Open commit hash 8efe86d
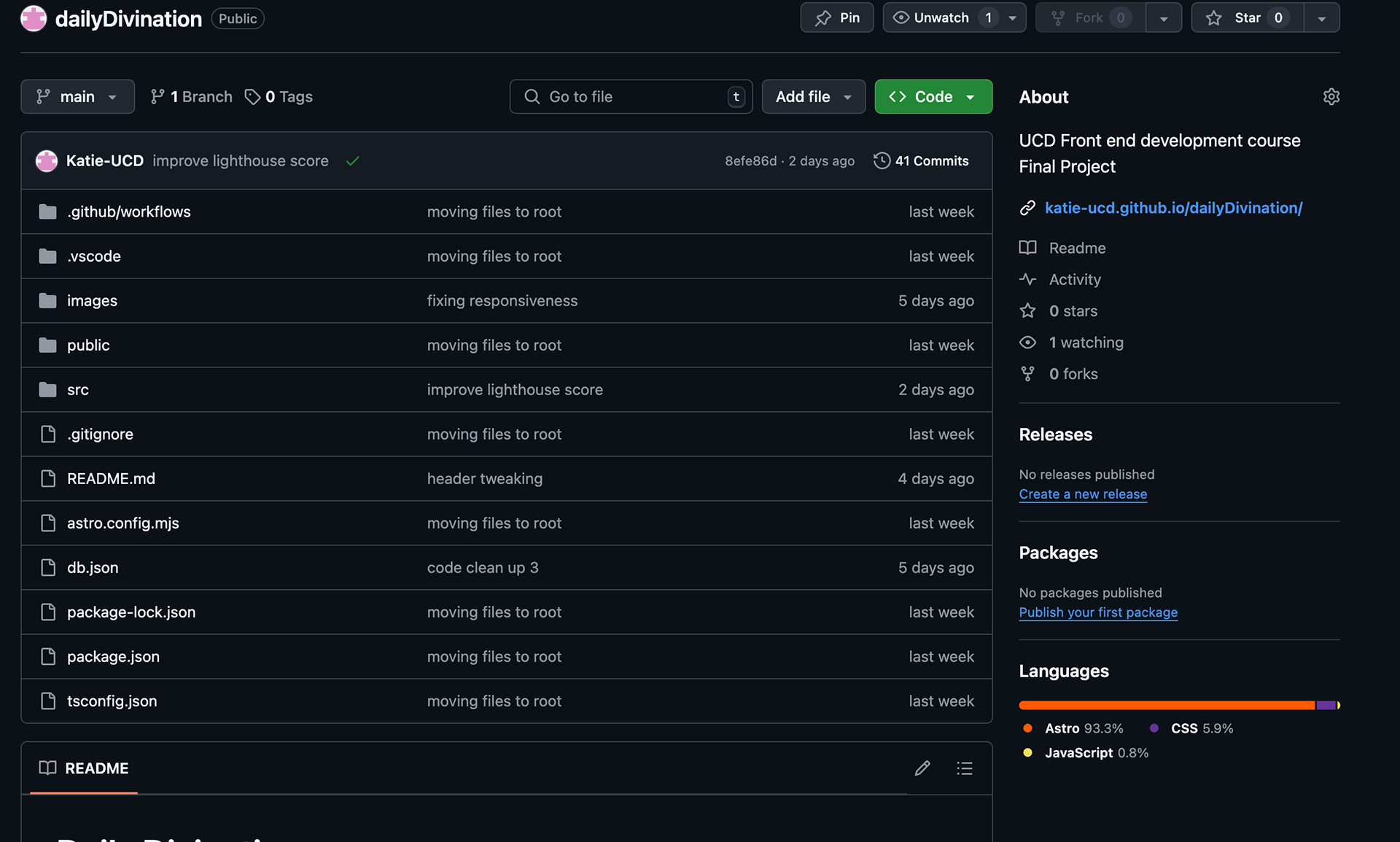This screenshot has height=842, width=1400. (x=750, y=161)
